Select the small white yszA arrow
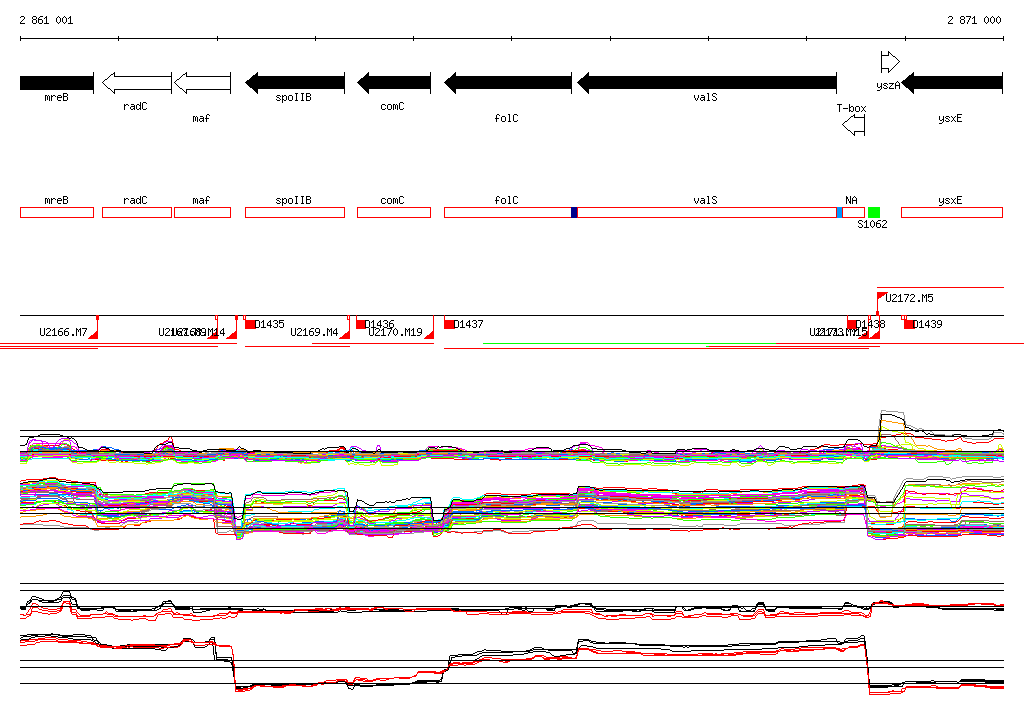The image size is (1024, 714). click(x=890, y=62)
